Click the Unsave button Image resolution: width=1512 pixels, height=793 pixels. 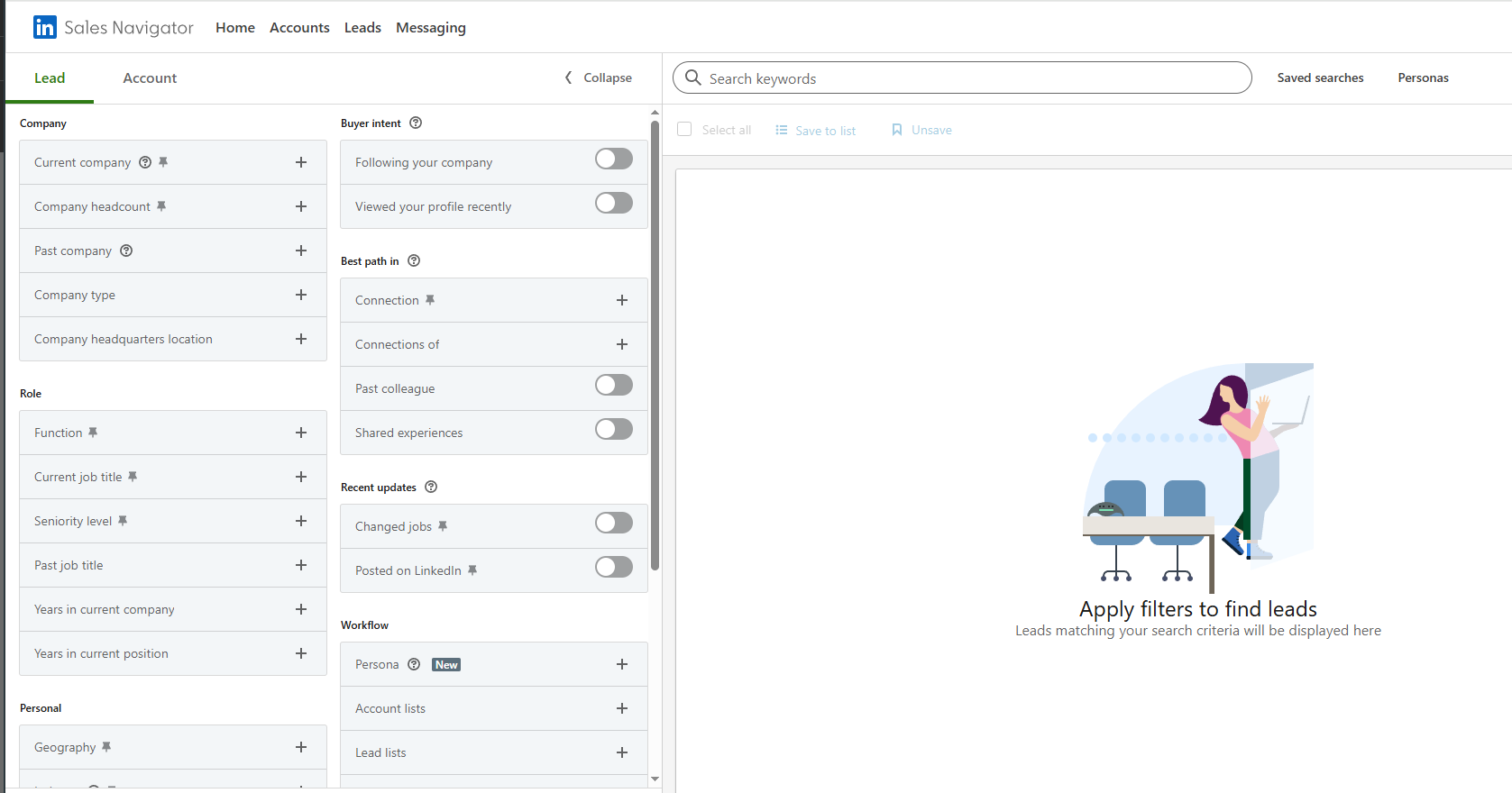921,130
